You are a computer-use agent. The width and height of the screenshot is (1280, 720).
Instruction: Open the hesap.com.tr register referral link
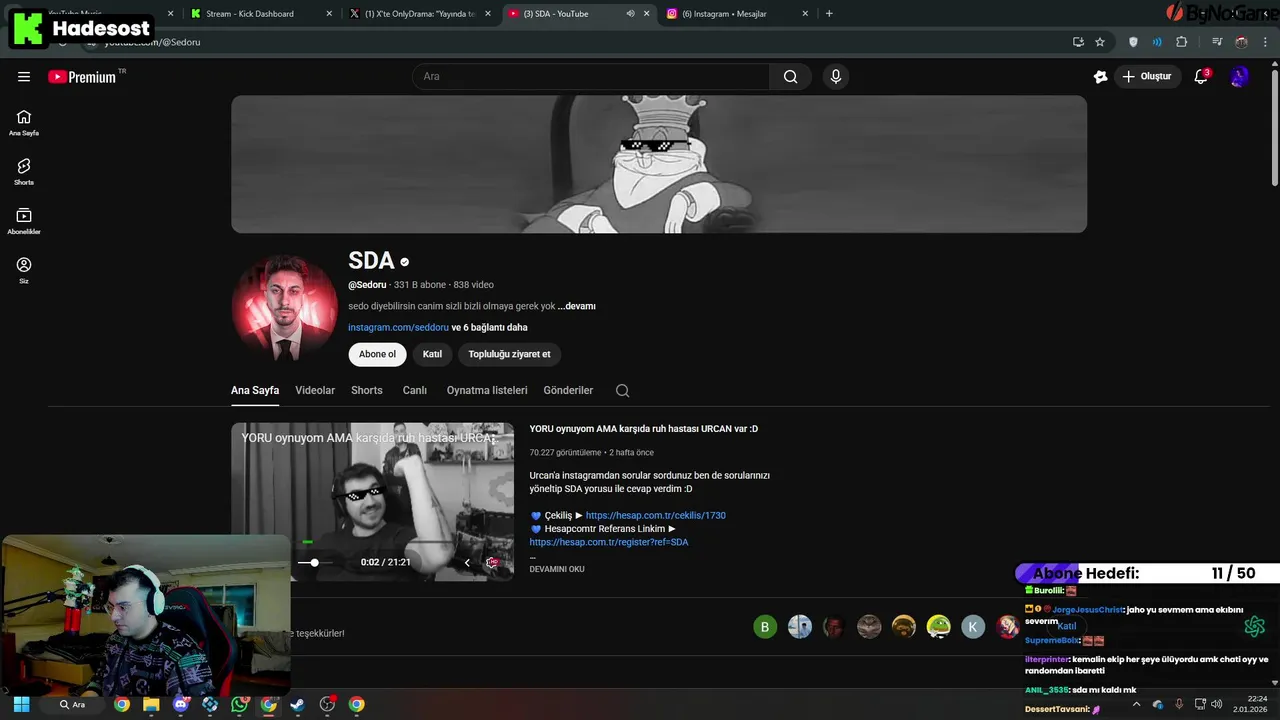pyautogui.click(x=609, y=542)
